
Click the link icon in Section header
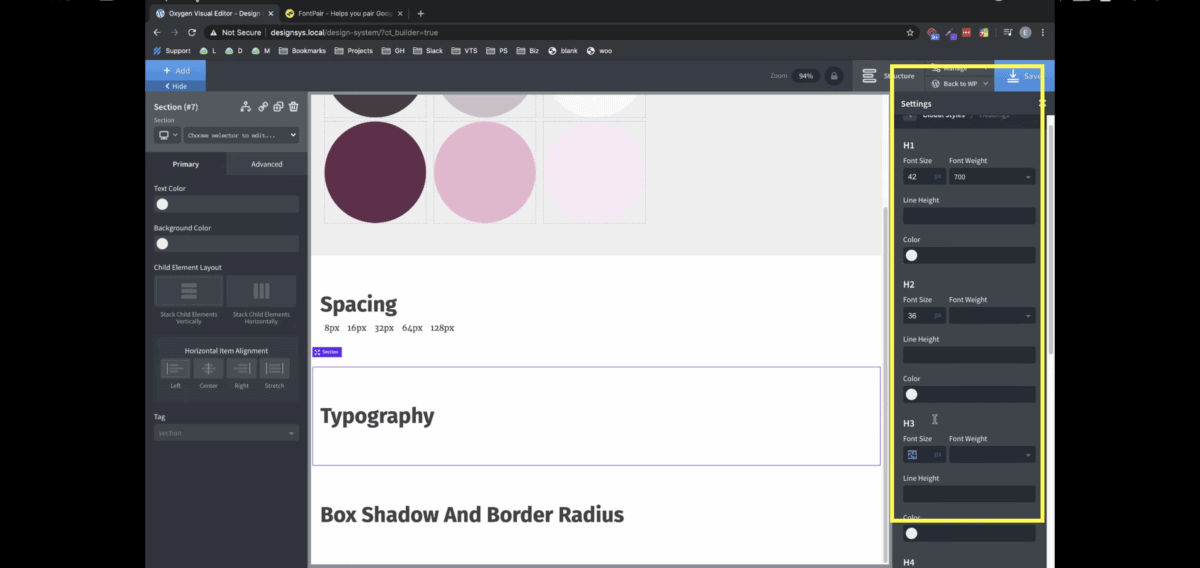pyautogui.click(x=263, y=107)
